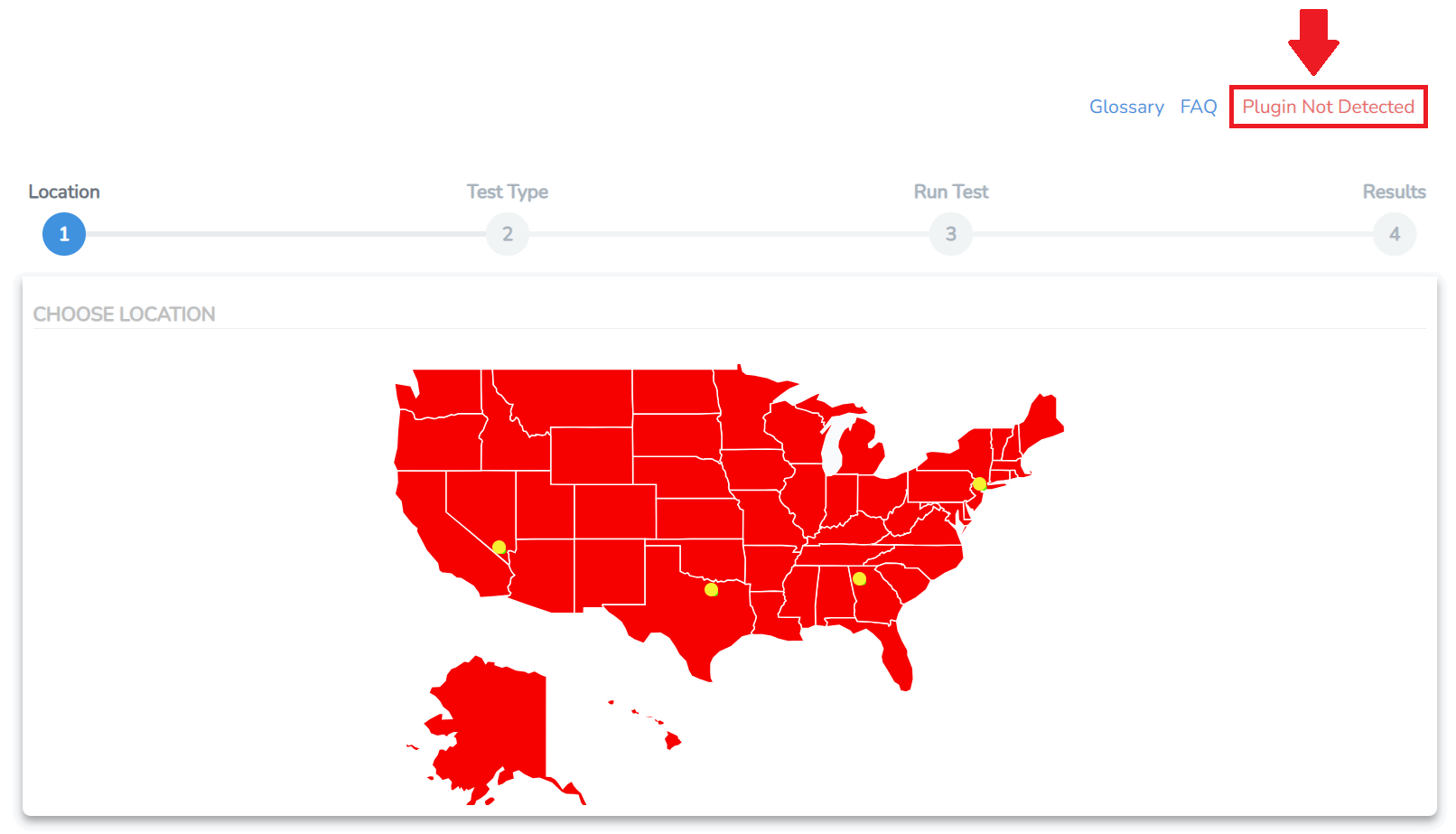1456x834 pixels.
Task: Select the yellow location dot in Texas
Action: tap(711, 589)
